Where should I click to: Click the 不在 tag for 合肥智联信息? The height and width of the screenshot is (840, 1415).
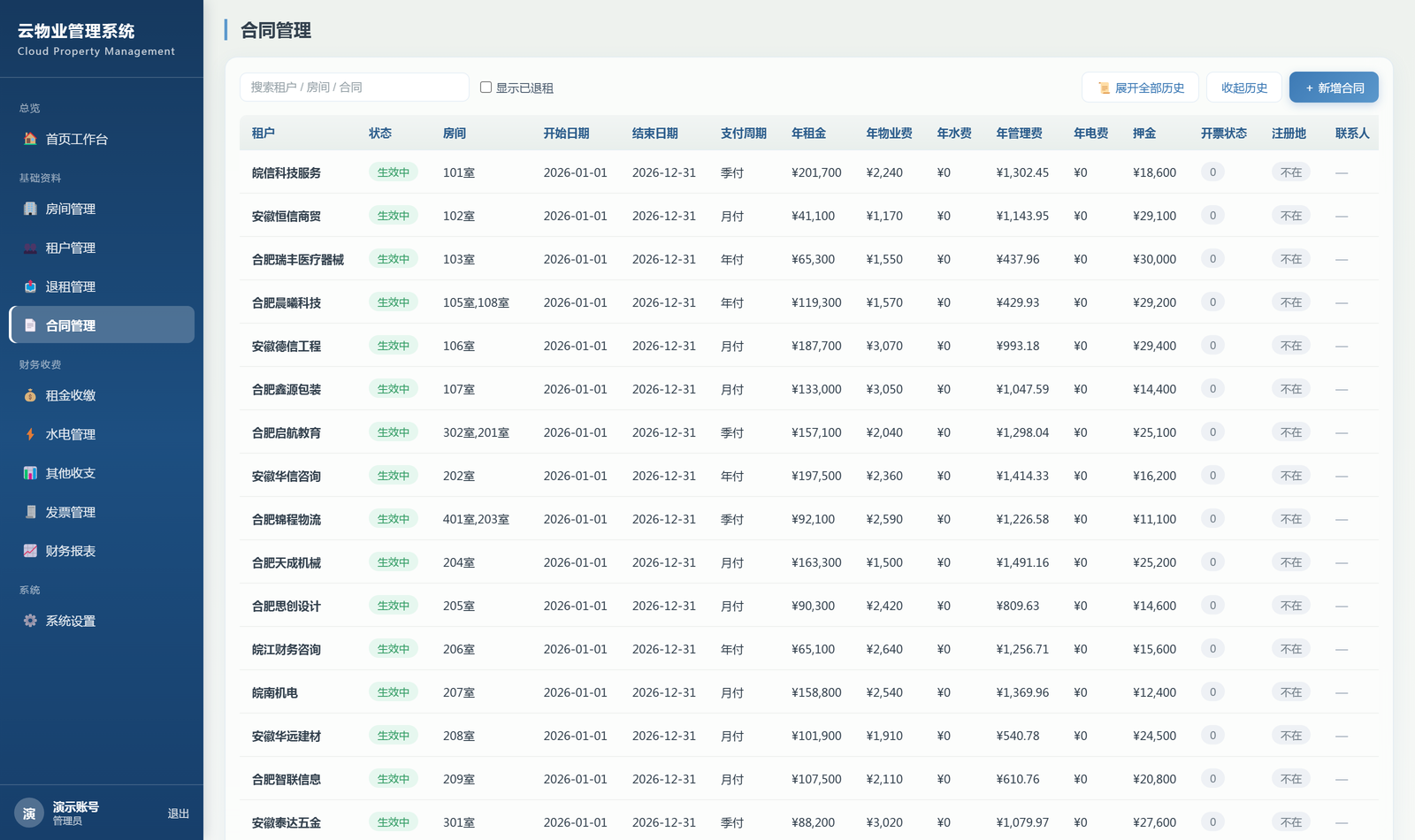coord(1291,779)
